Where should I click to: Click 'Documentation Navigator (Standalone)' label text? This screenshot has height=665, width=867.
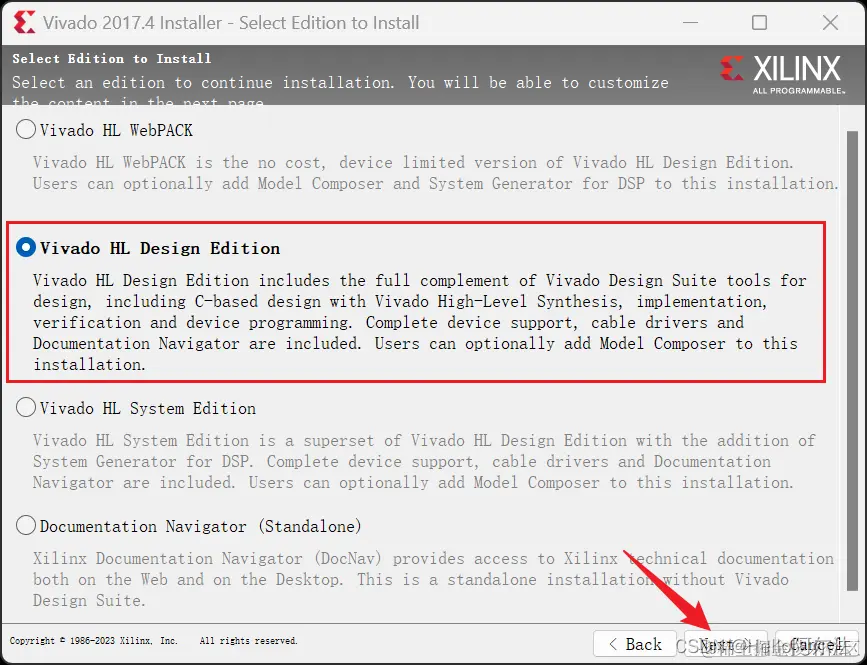[x=201, y=526]
